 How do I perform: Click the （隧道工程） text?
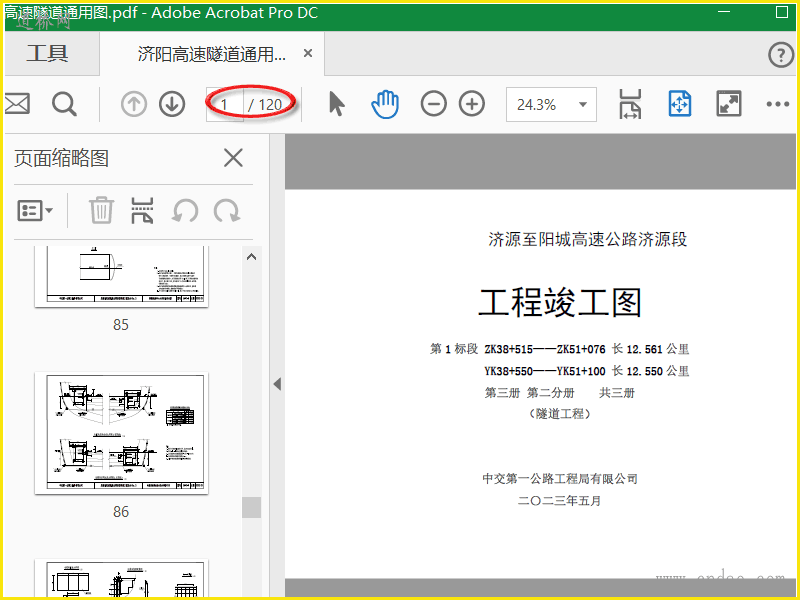click(x=560, y=414)
